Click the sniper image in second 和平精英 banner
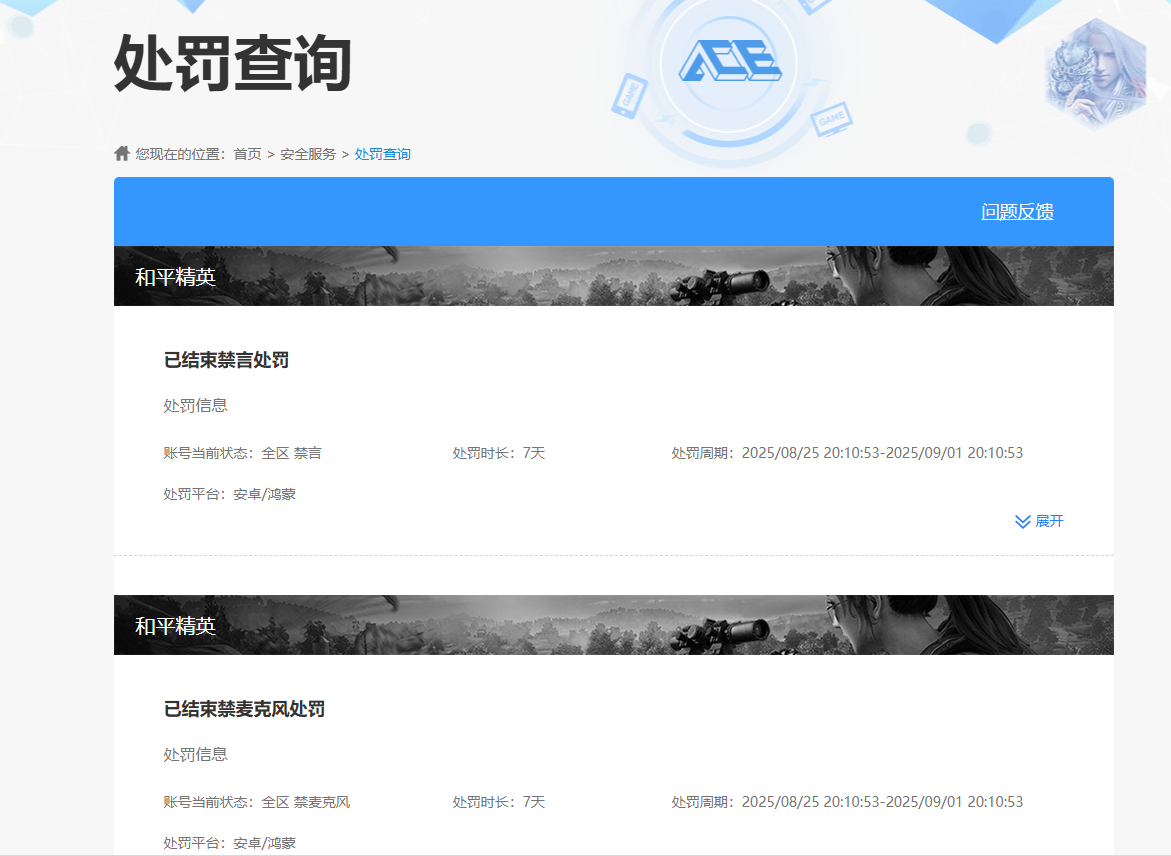The image size is (1171, 856). (720, 632)
